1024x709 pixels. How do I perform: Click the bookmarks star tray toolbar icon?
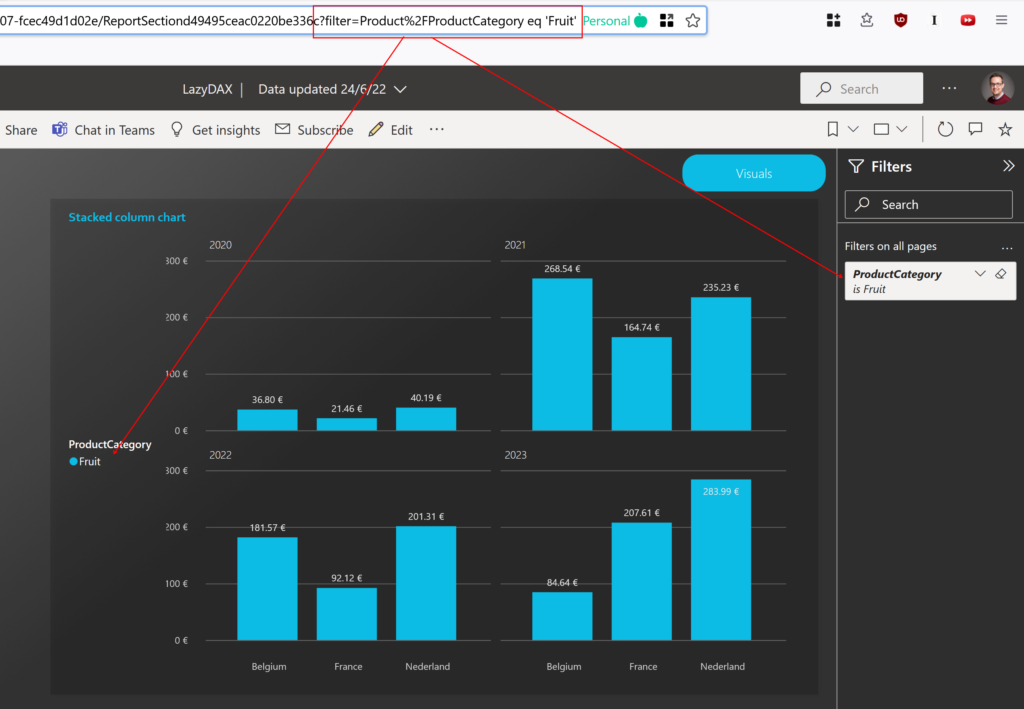tap(867, 20)
